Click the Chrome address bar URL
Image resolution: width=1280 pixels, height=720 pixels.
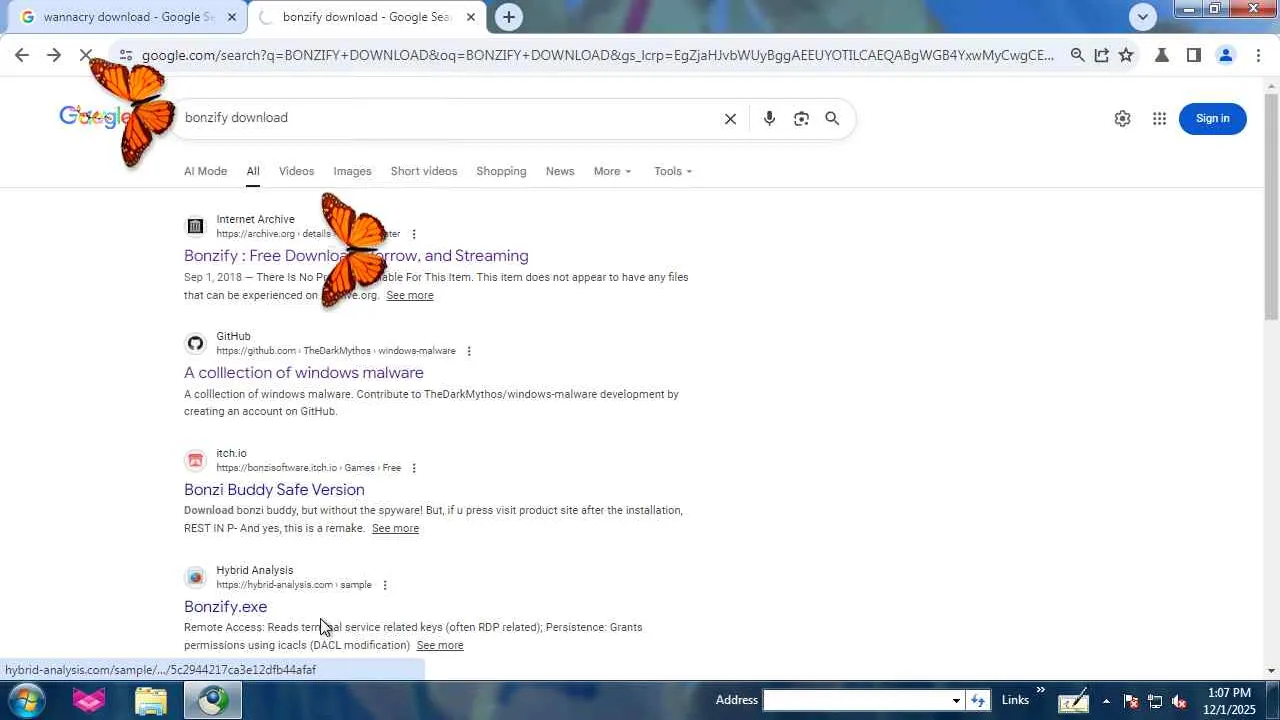coord(598,56)
